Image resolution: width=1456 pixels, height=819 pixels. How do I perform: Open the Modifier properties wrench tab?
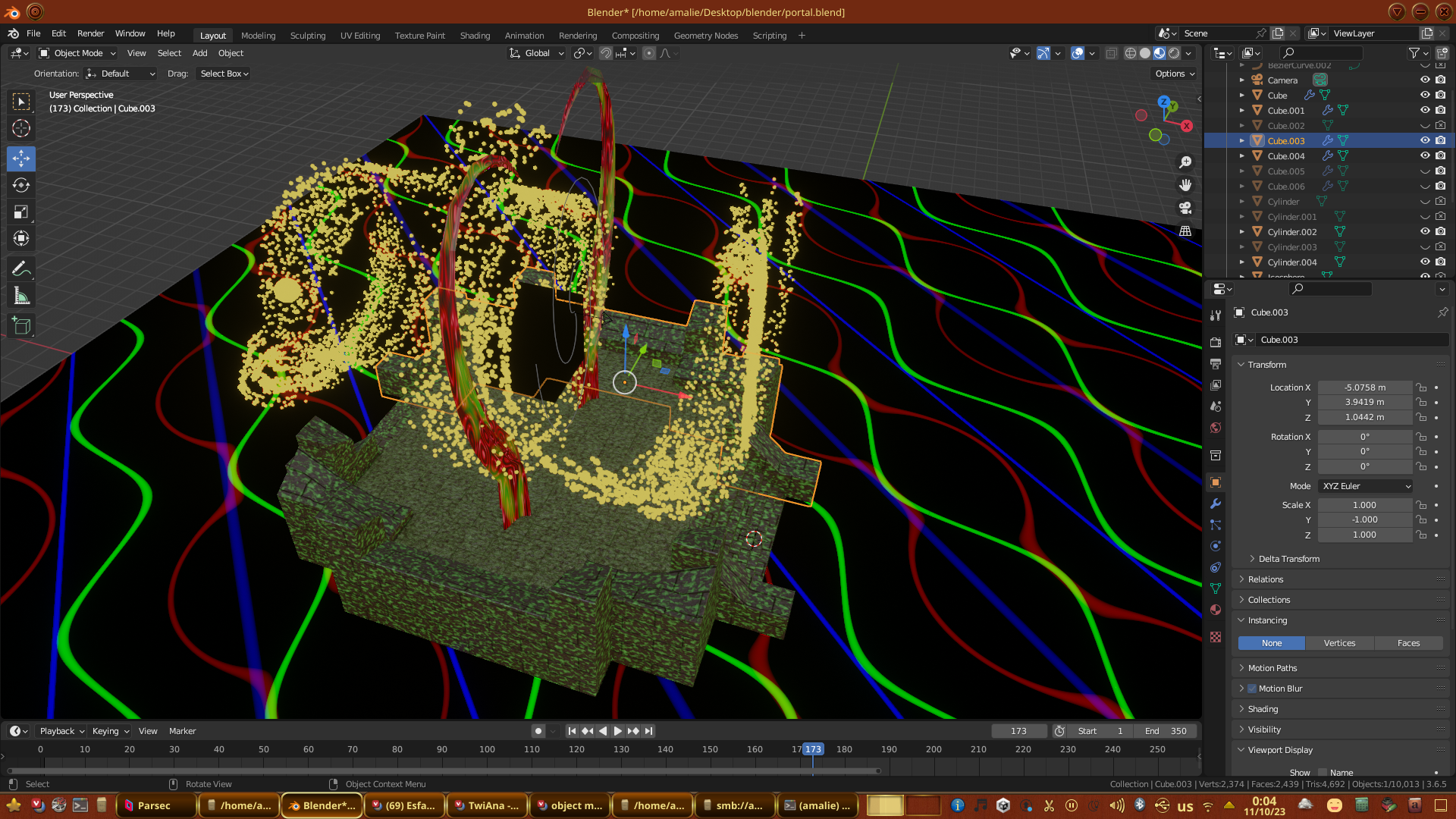[1216, 504]
